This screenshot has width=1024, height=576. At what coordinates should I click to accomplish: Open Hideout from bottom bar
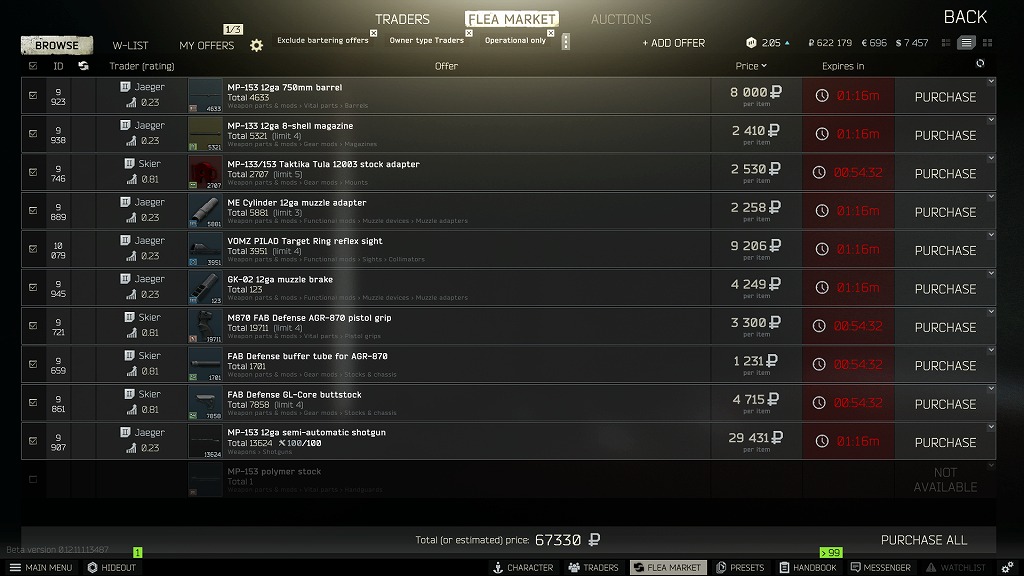click(x=112, y=567)
